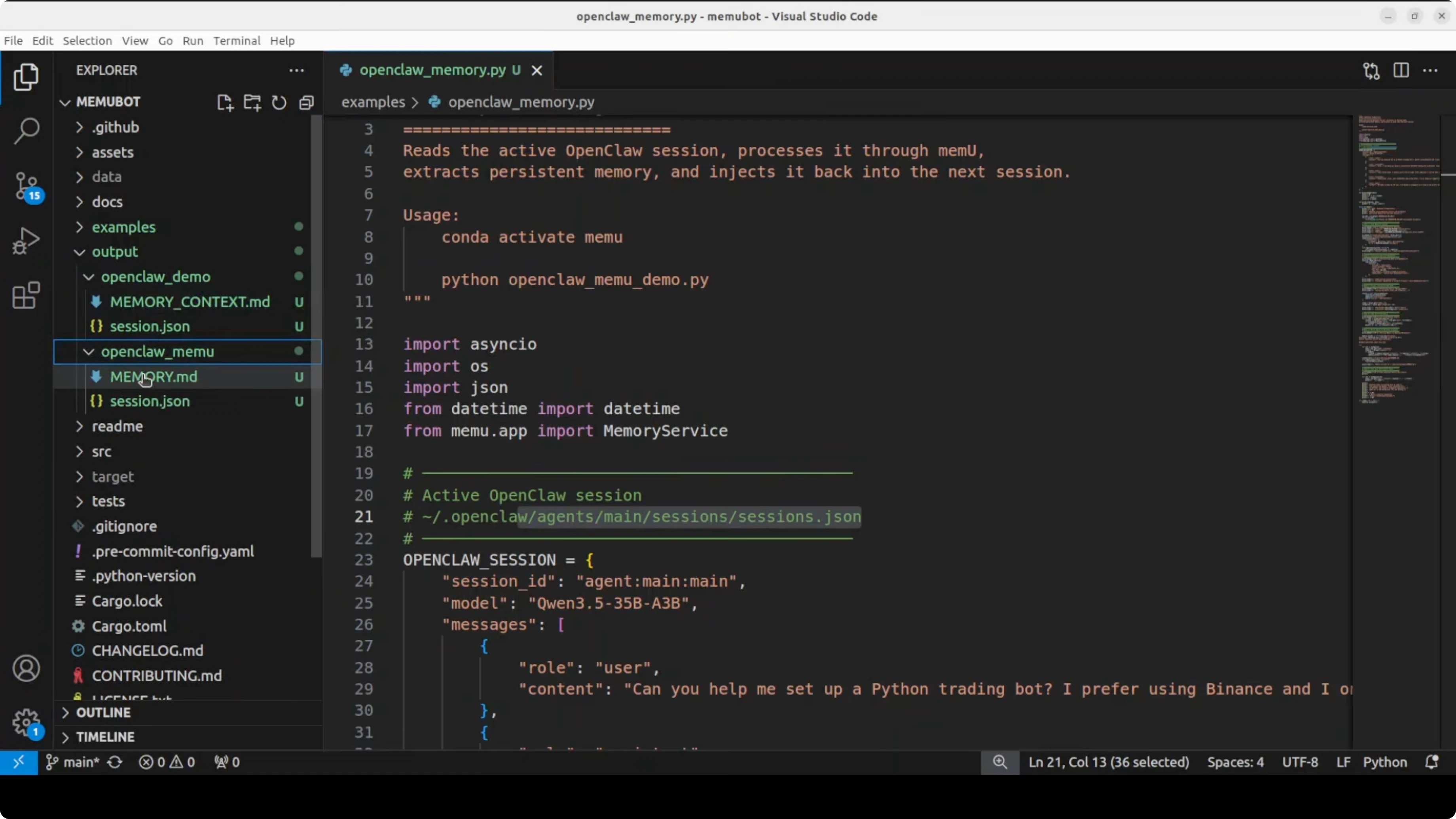This screenshot has width=1456, height=819.
Task: Open the Manage gear menu
Action: pyautogui.click(x=26, y=722)
